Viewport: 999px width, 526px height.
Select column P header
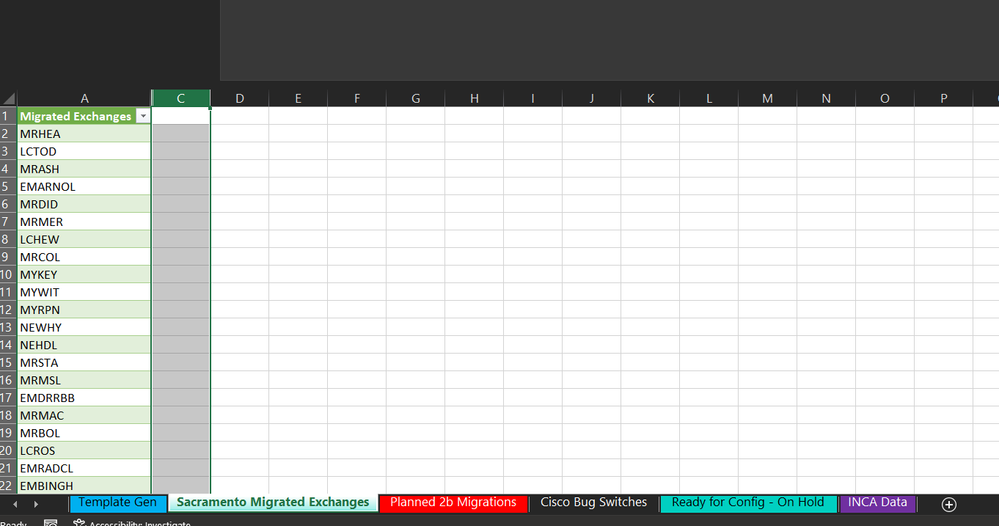coord(944,98)
